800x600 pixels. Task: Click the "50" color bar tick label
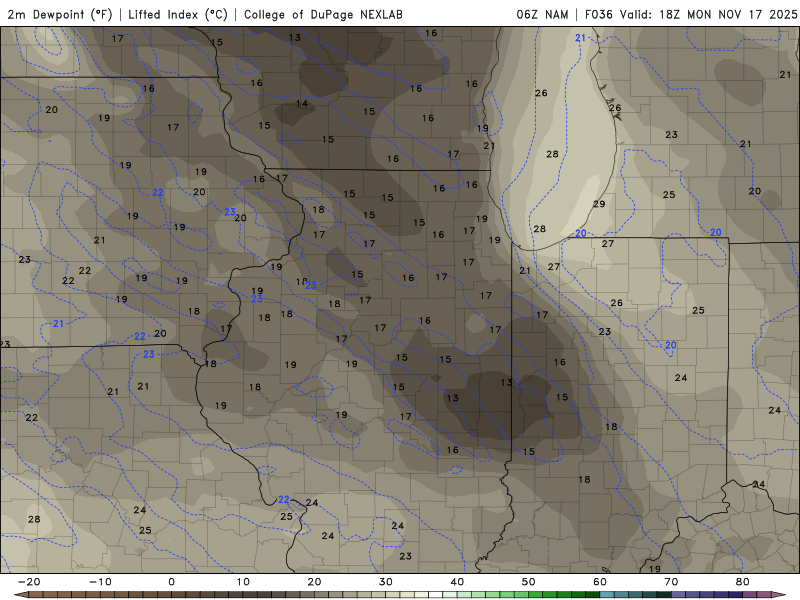tap(529, 582)
